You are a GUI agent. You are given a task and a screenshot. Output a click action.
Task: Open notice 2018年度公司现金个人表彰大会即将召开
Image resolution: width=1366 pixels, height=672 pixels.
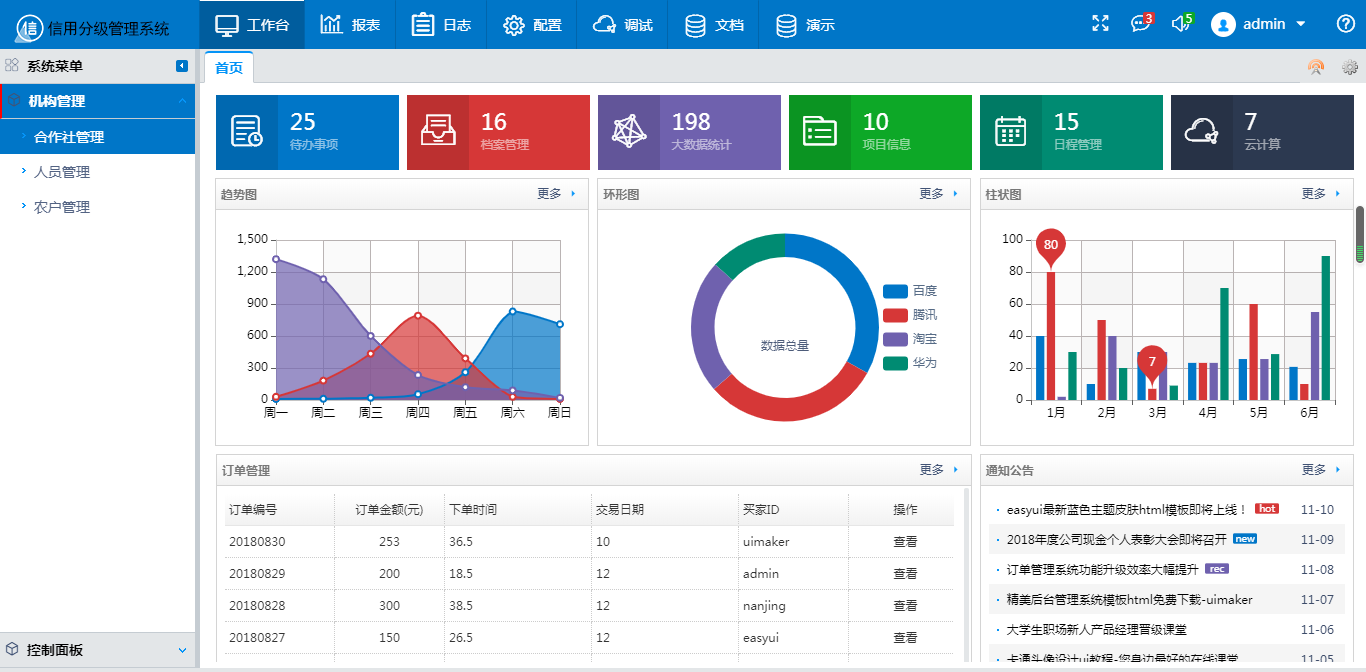click(1116, 540)
